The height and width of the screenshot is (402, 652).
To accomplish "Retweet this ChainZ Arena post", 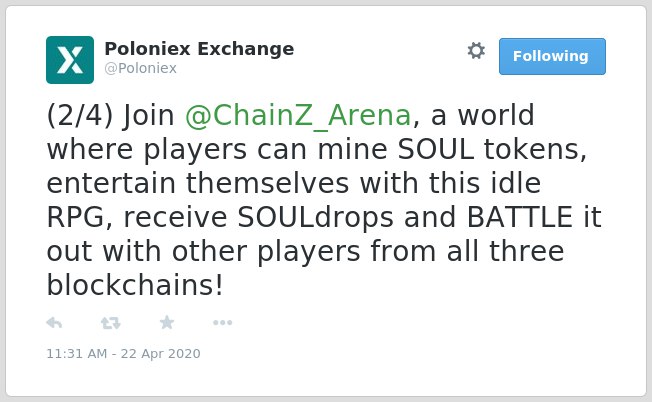I will click(x=111, y=323).
